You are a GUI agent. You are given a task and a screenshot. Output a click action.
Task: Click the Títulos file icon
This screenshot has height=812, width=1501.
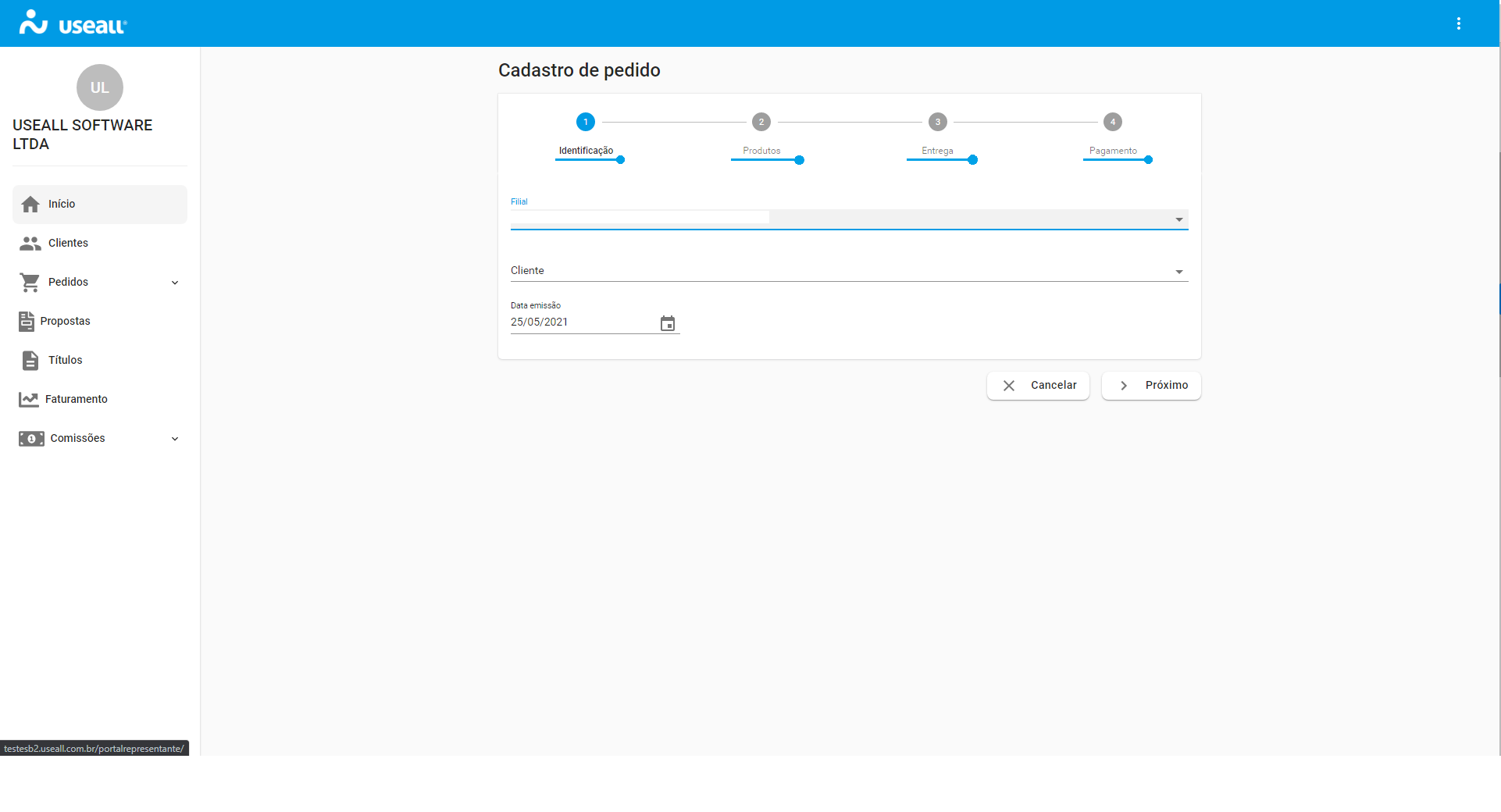pyautogui.click(x=30, y=360)
